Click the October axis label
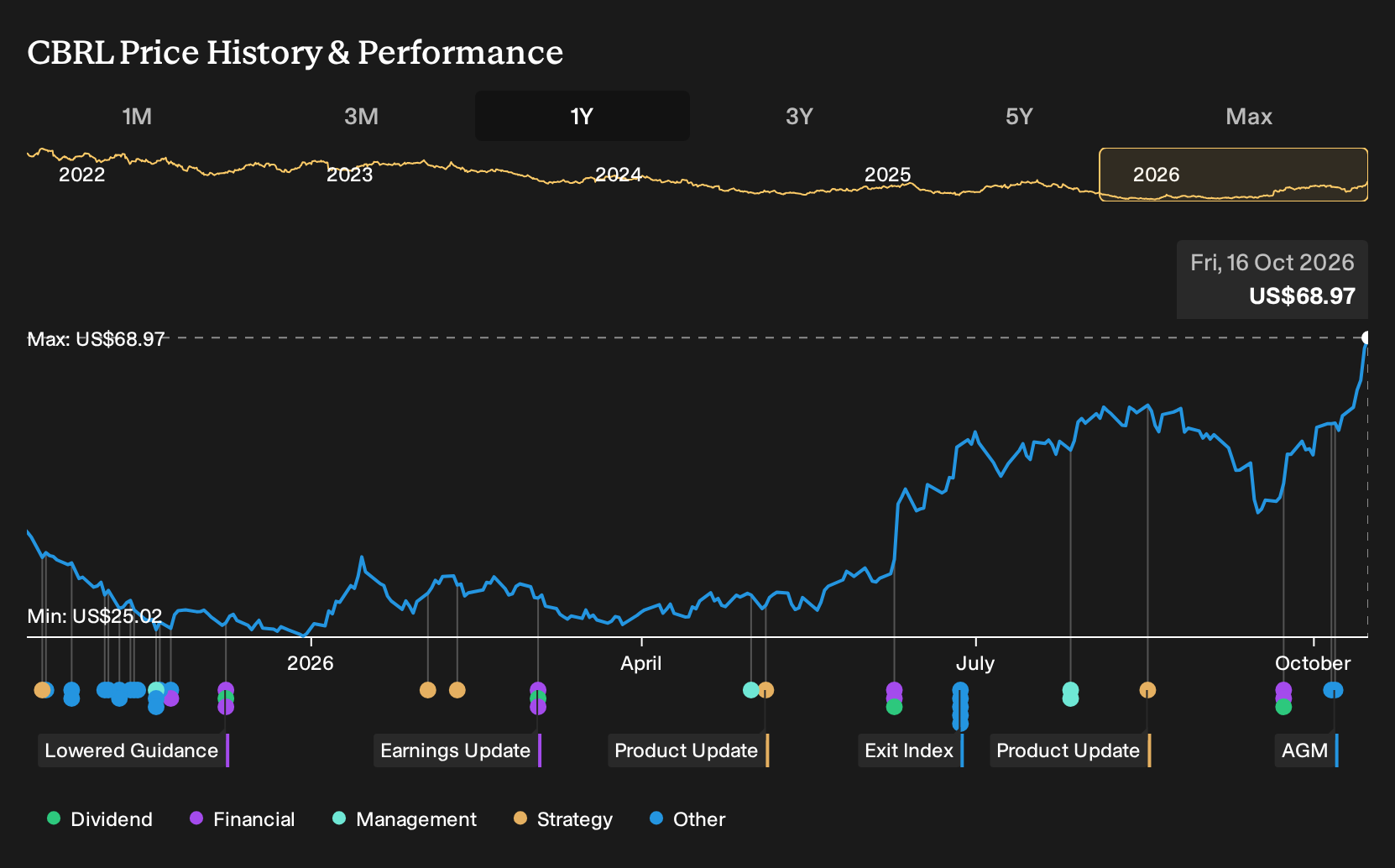 tap(1313, 663)
